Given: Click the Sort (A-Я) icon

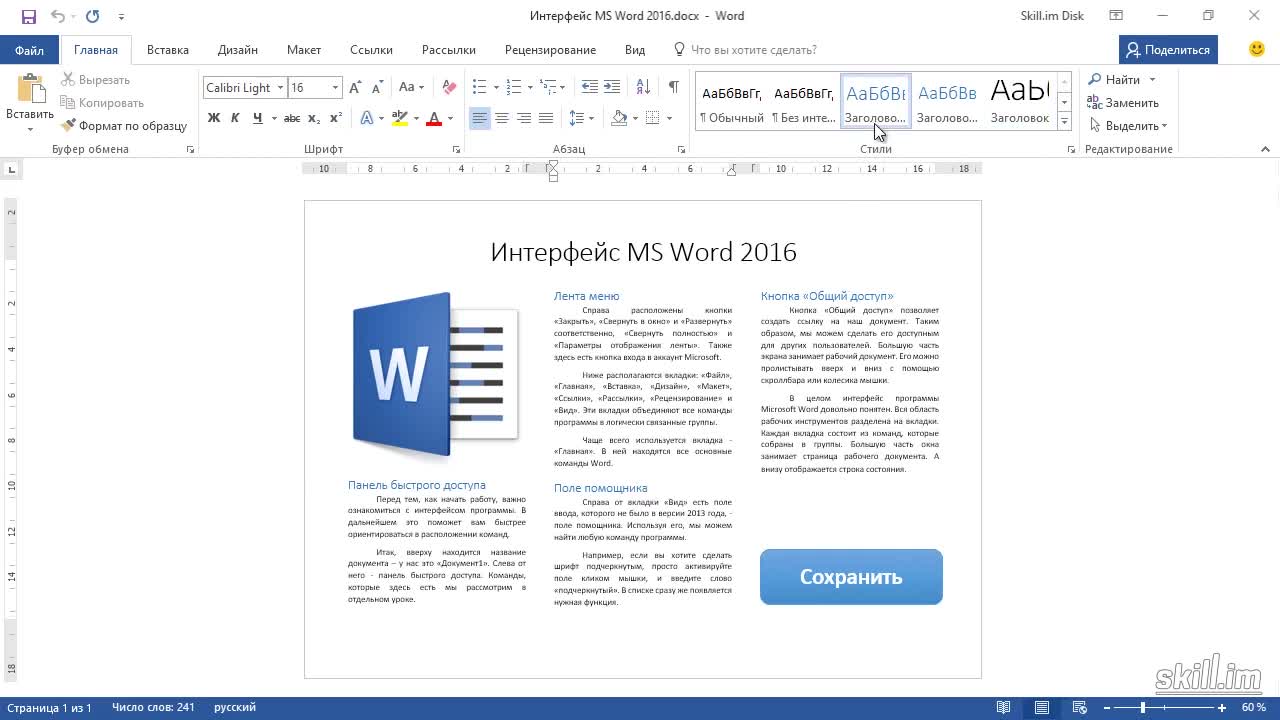Looking at the screenshot, I should pyautogui.click(x=644, y=88).
